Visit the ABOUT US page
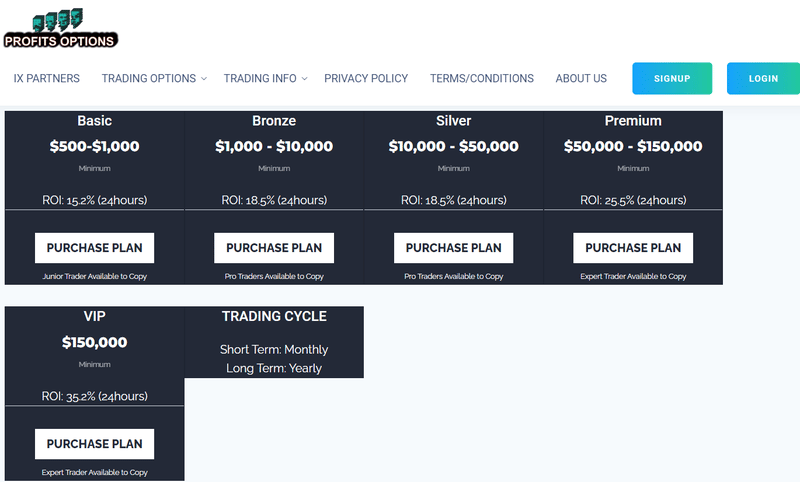The image size is (800, 482). [x=581, y=79]
